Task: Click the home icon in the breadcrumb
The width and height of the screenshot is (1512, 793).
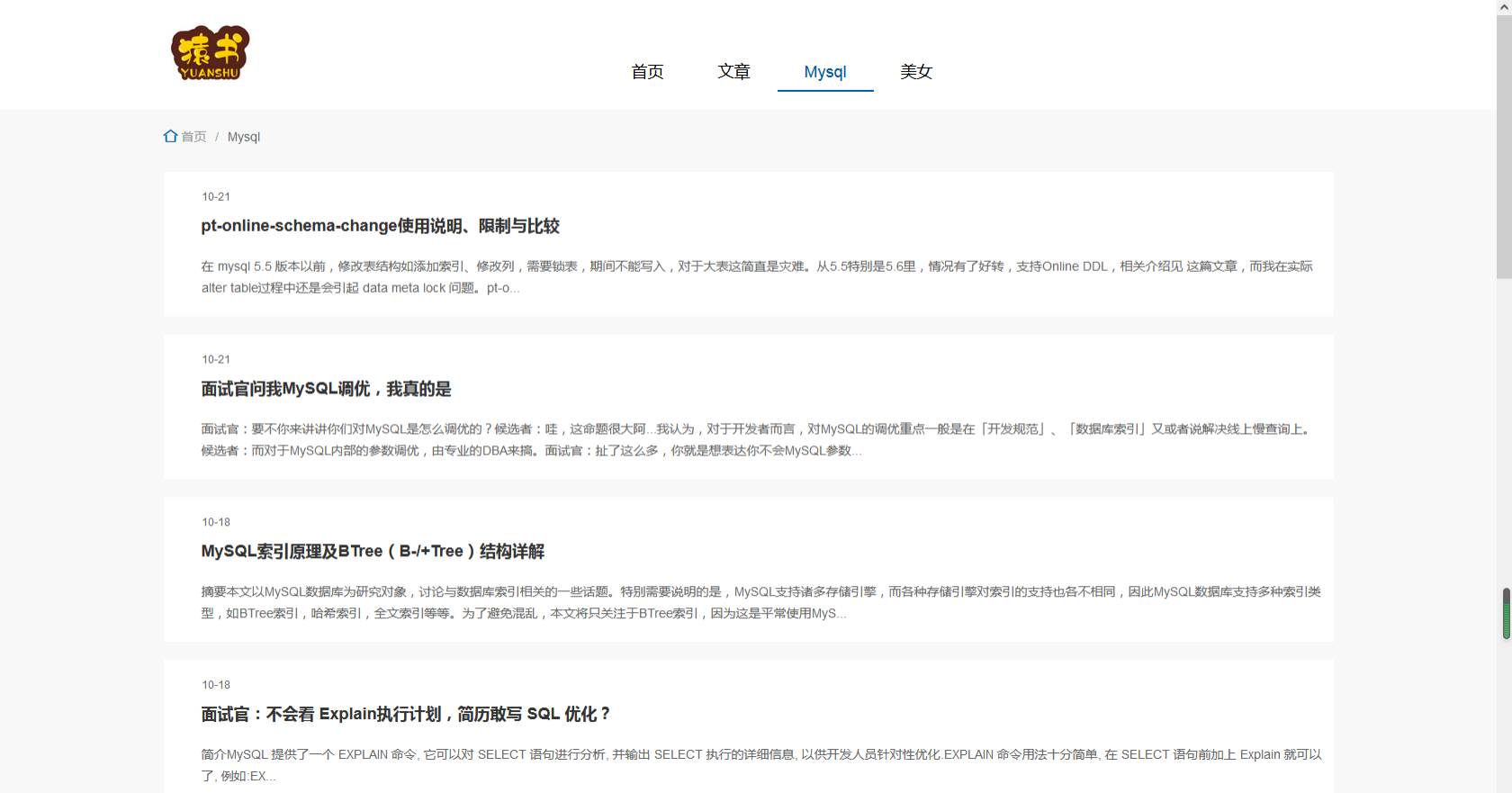Action: [x=170, y=136]
